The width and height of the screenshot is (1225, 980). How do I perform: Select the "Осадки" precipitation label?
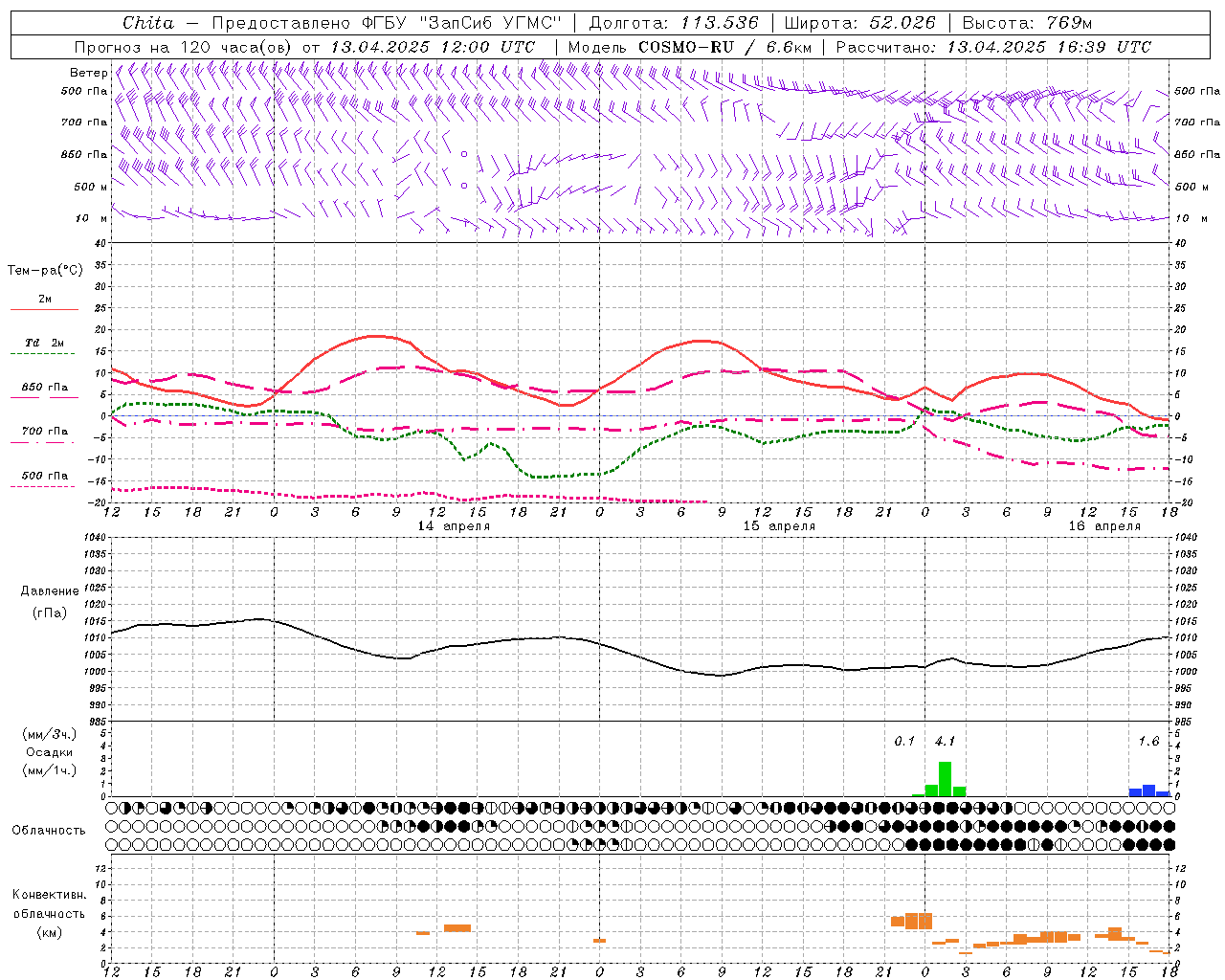coord(49,752)
